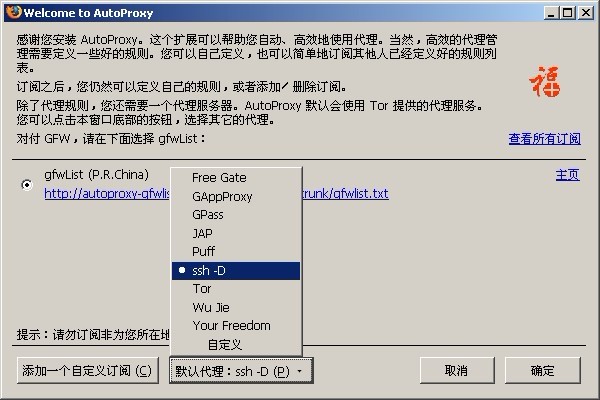Select GAppProxy from proxy menu
This screenshot has height=400, width=600.
pos(236,196)
